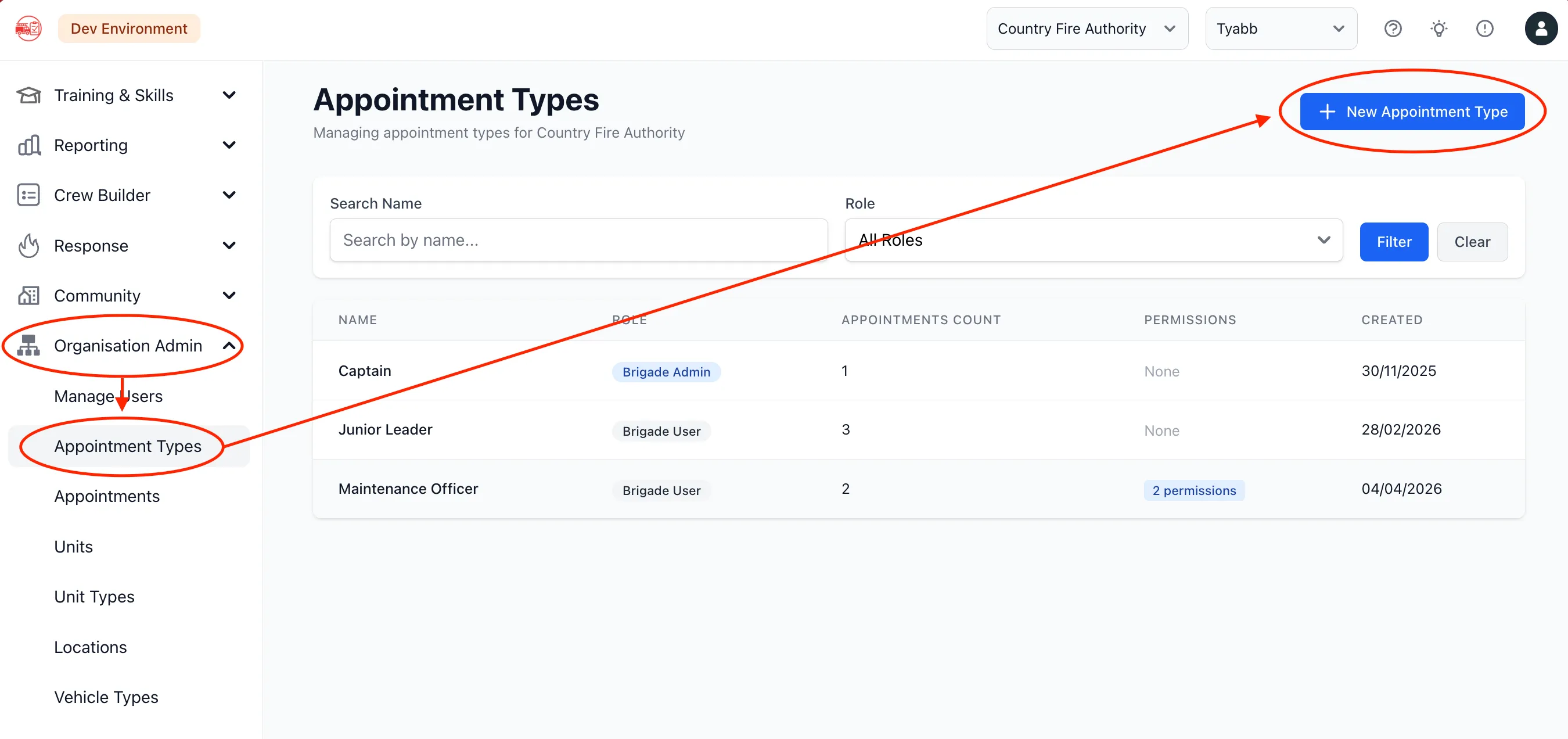Open the alert exclamation icon
The image size is (1568, 739).
pyautogui.click(x=1484, y=28)
